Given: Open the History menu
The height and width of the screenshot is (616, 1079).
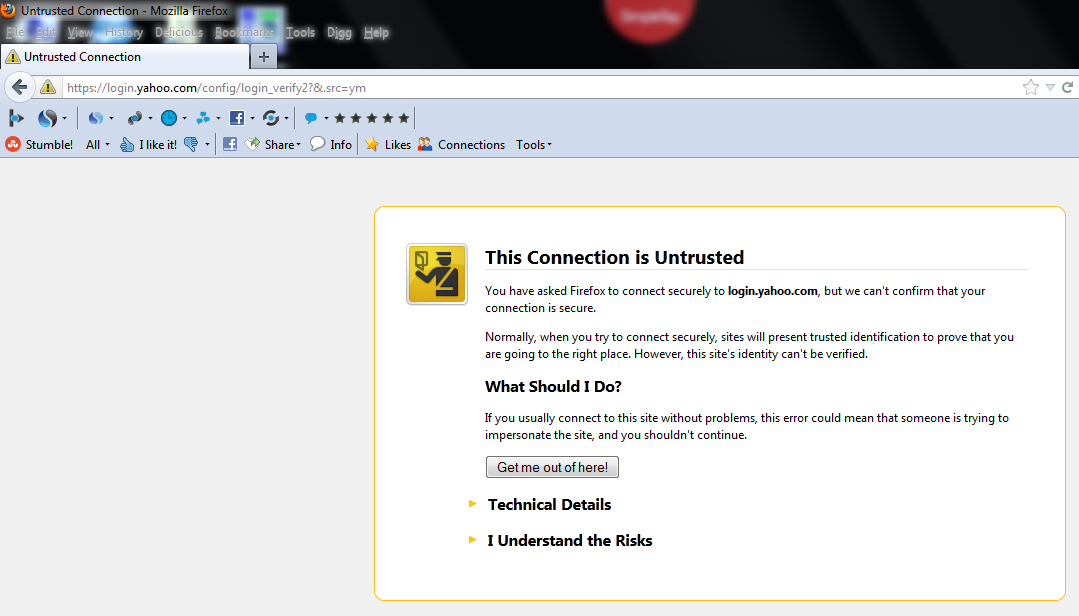Looking at the screenshot, I should coord(124,32).
